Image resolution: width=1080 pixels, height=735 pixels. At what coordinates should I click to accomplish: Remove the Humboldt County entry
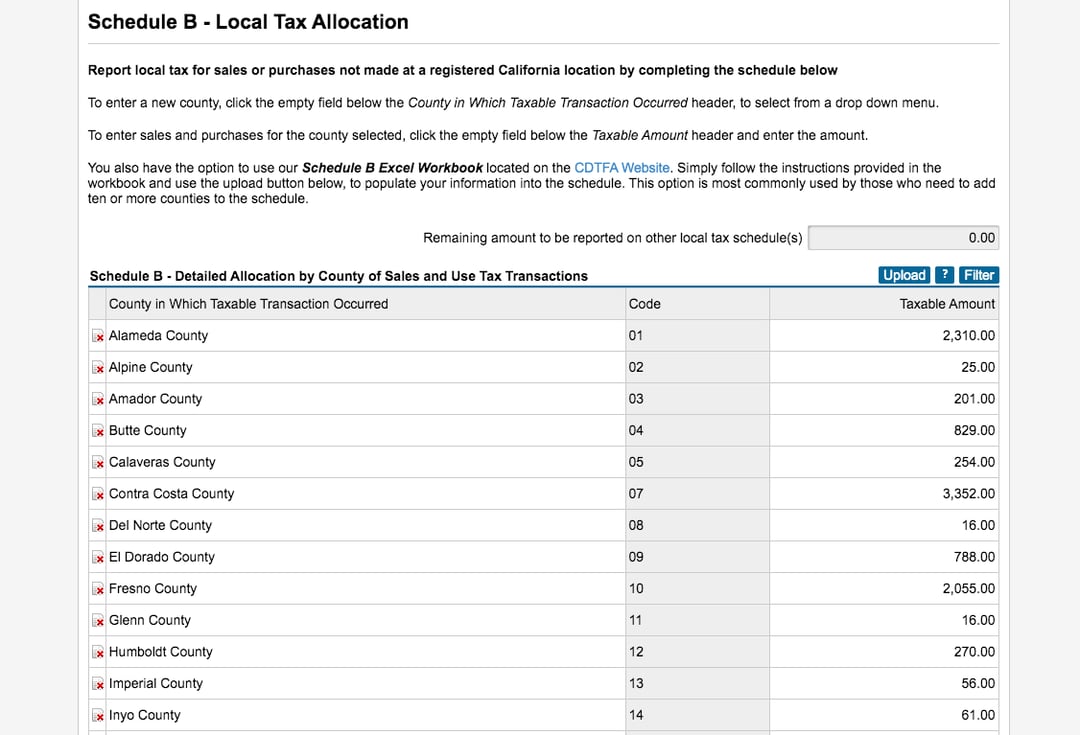pyautogui.click(x=98, y=653)
